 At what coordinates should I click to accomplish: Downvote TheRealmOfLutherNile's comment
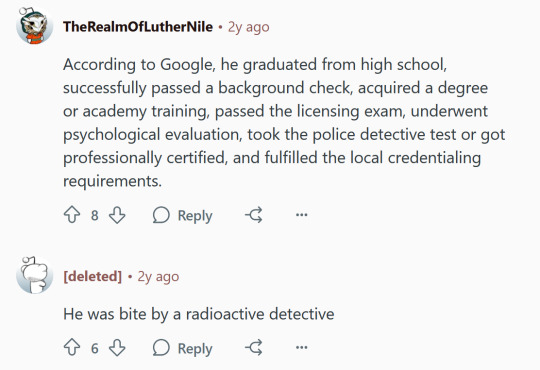(117, 215)
